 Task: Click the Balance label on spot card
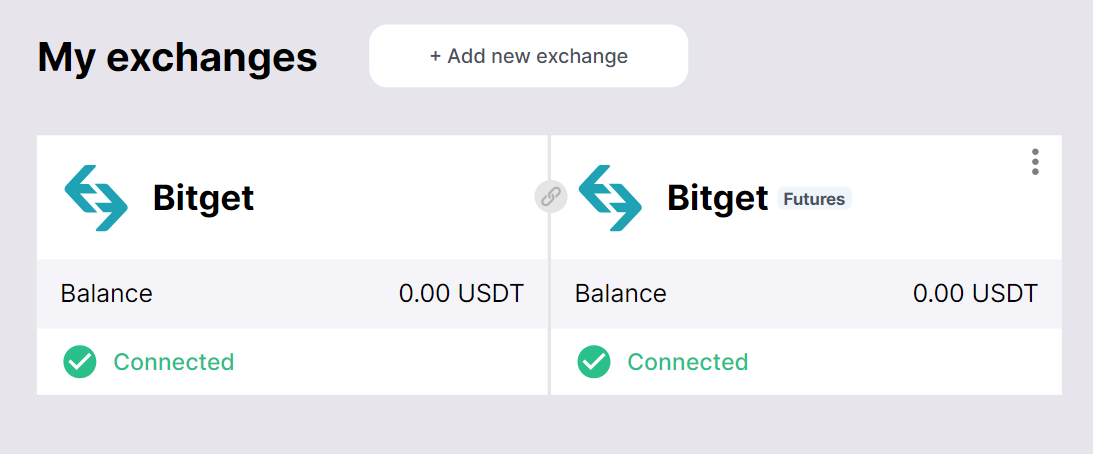[x=106, y=294]
